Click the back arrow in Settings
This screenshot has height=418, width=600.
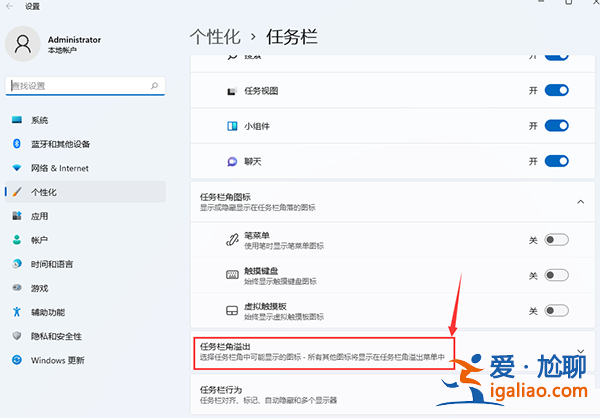coord(10,6)
